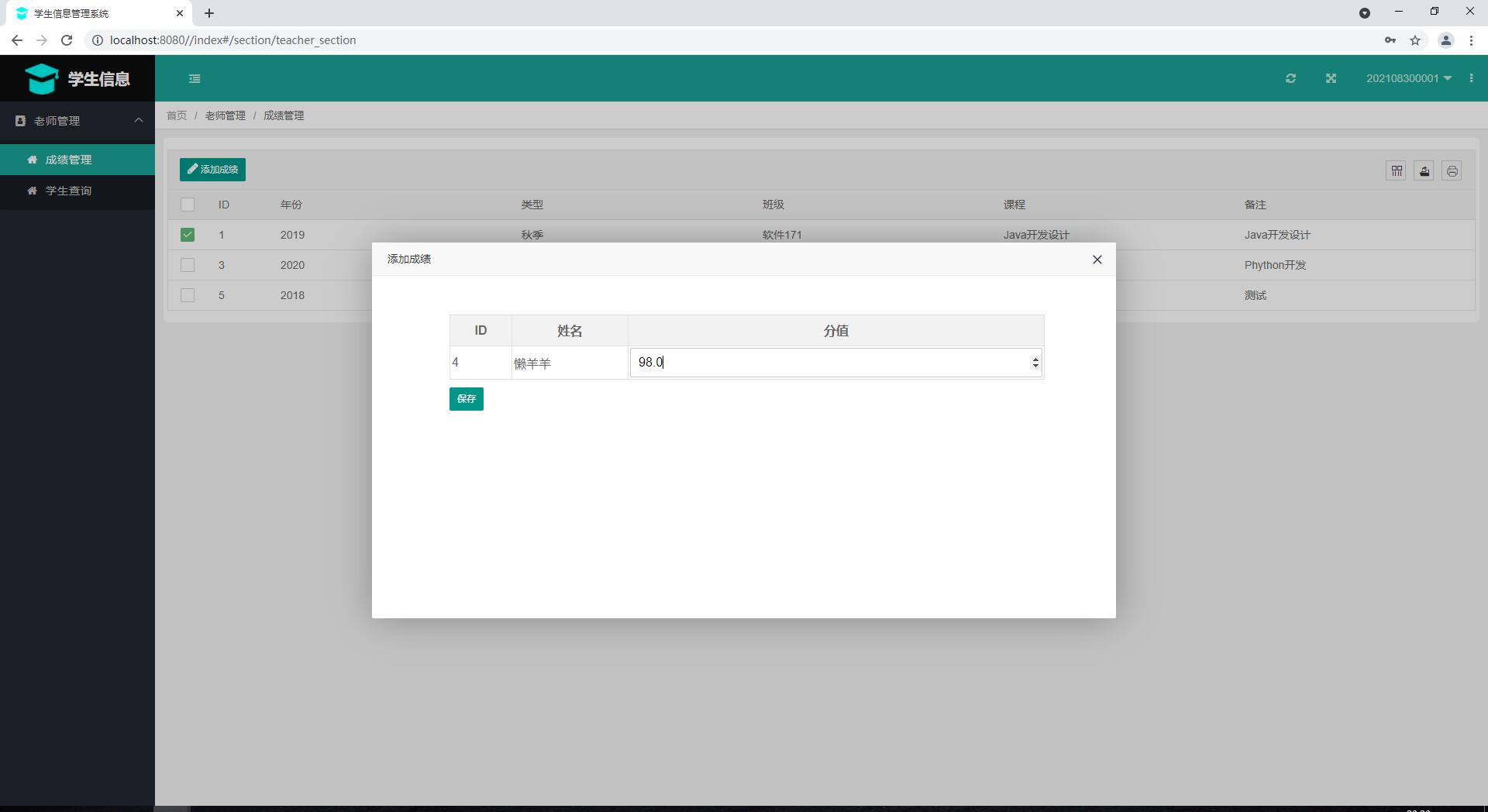
Task: Refresh the page using the navbar refresh icon
Action: pyautogui.click(x=1290, y=78)
